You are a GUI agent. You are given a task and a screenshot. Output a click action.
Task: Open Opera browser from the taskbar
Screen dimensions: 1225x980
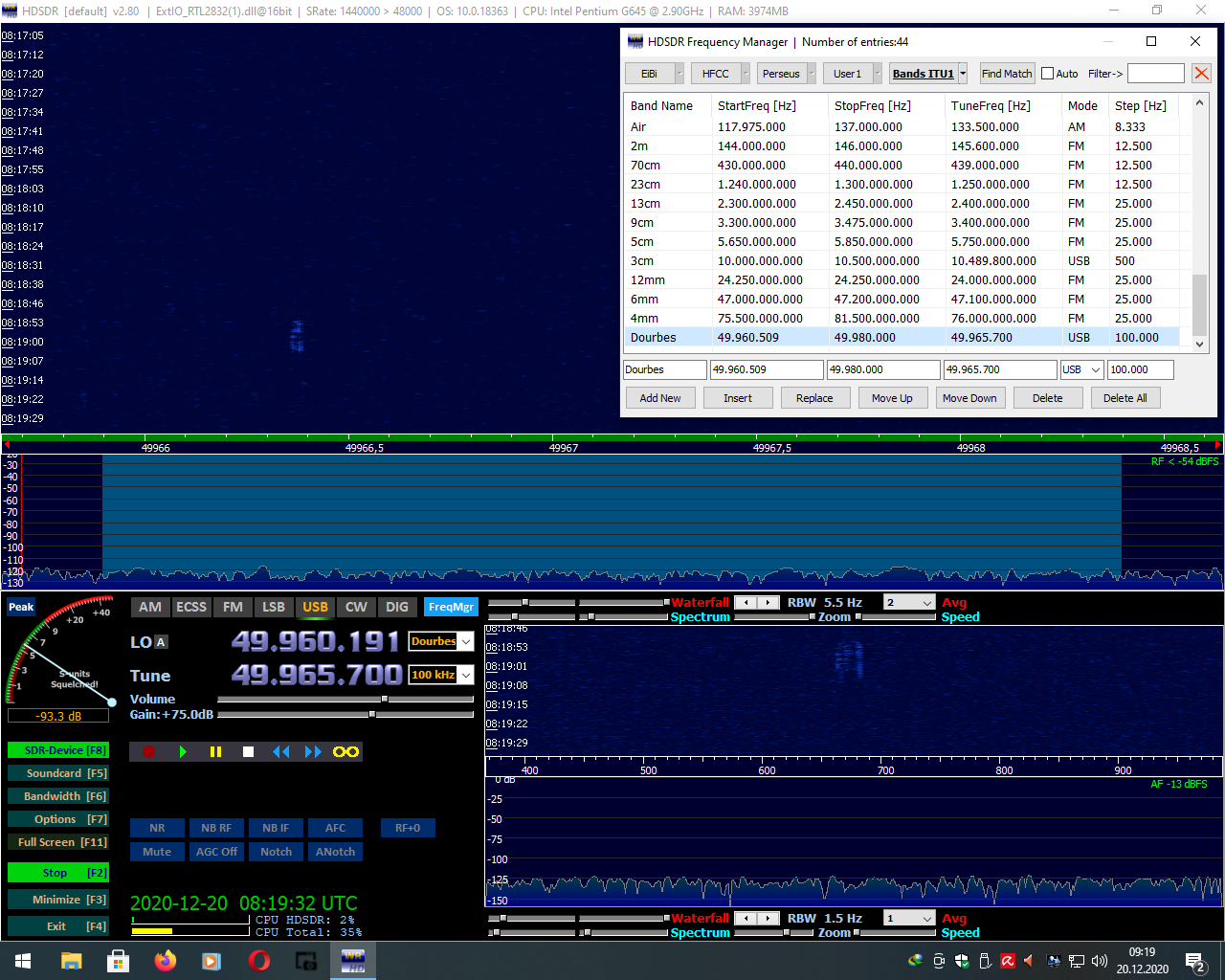pos(258,961)
